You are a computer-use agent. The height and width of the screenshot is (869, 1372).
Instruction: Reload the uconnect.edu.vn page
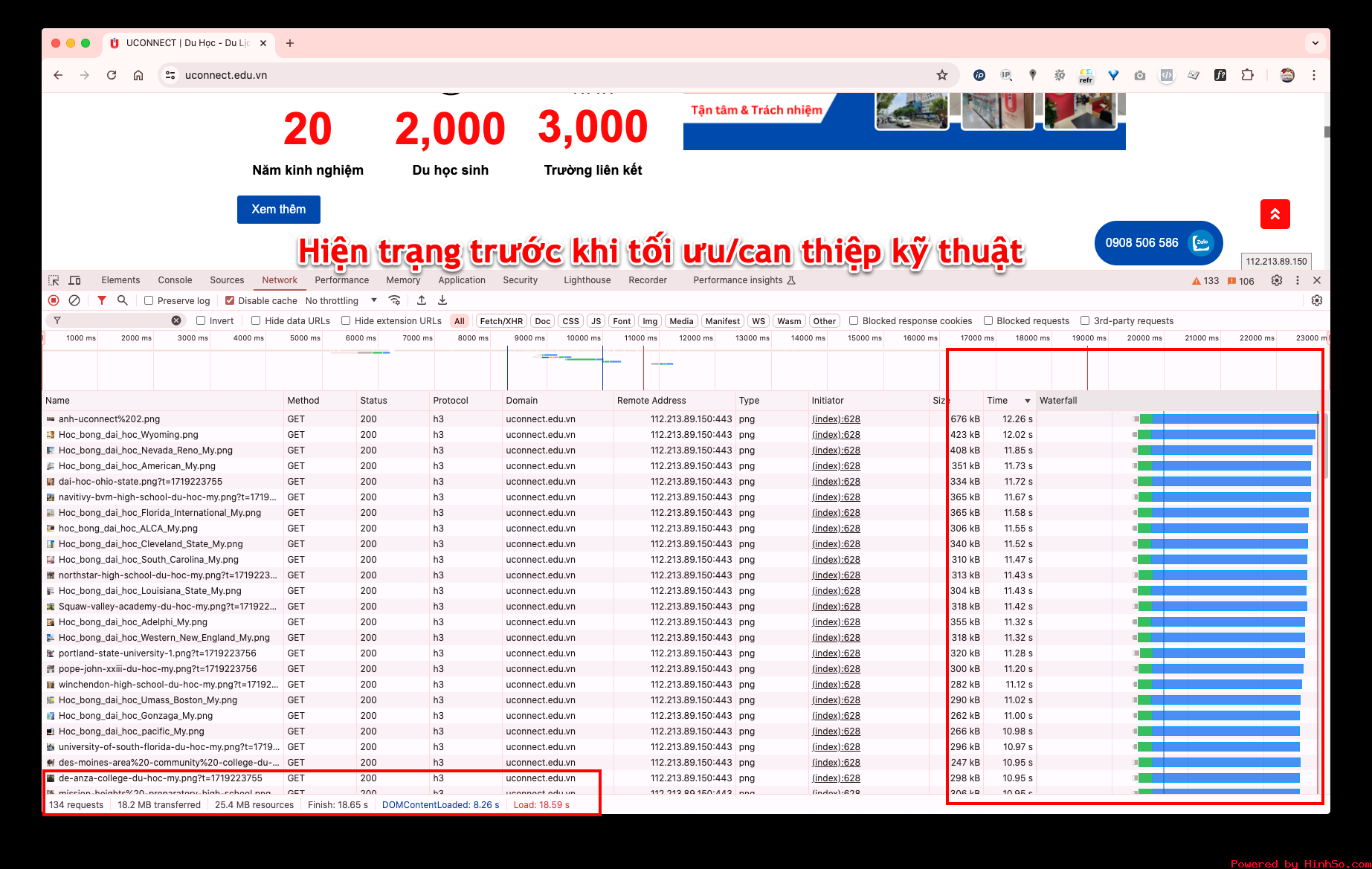point(112,75)
